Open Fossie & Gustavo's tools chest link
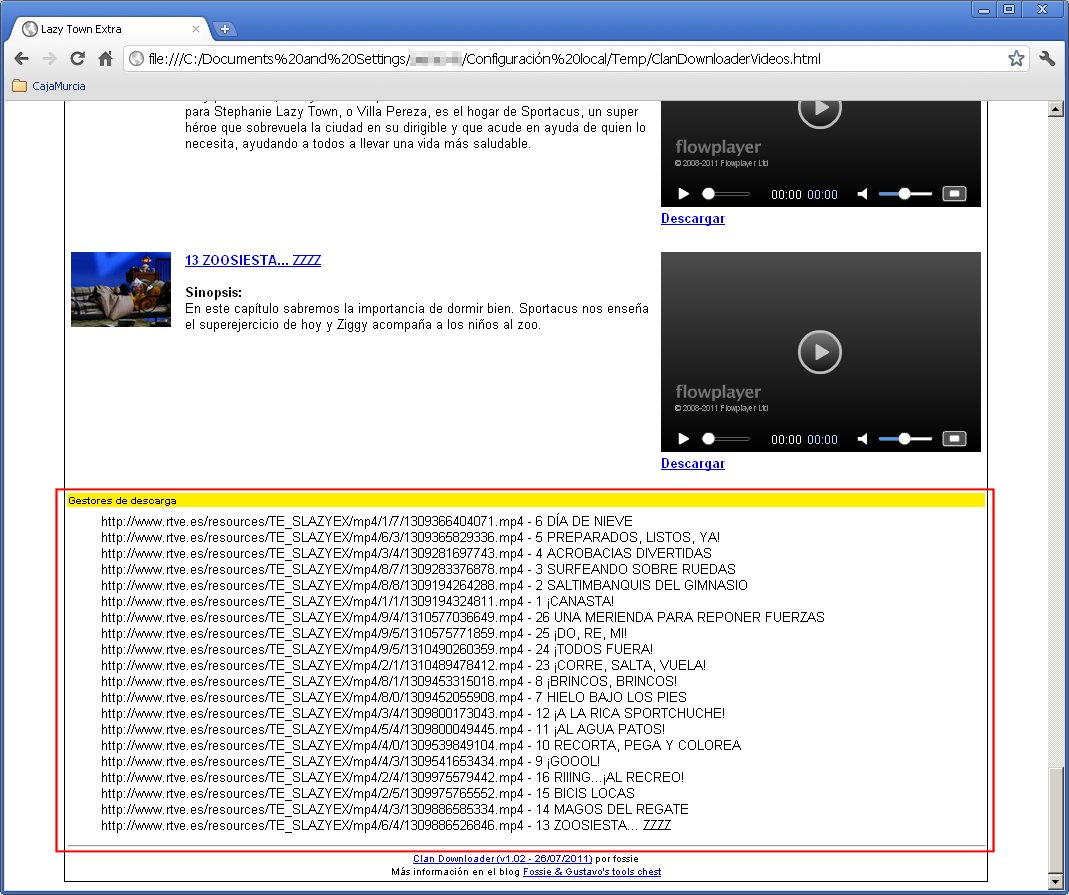The width and height of the screenshot is (1069, 895). click(592, 872)
